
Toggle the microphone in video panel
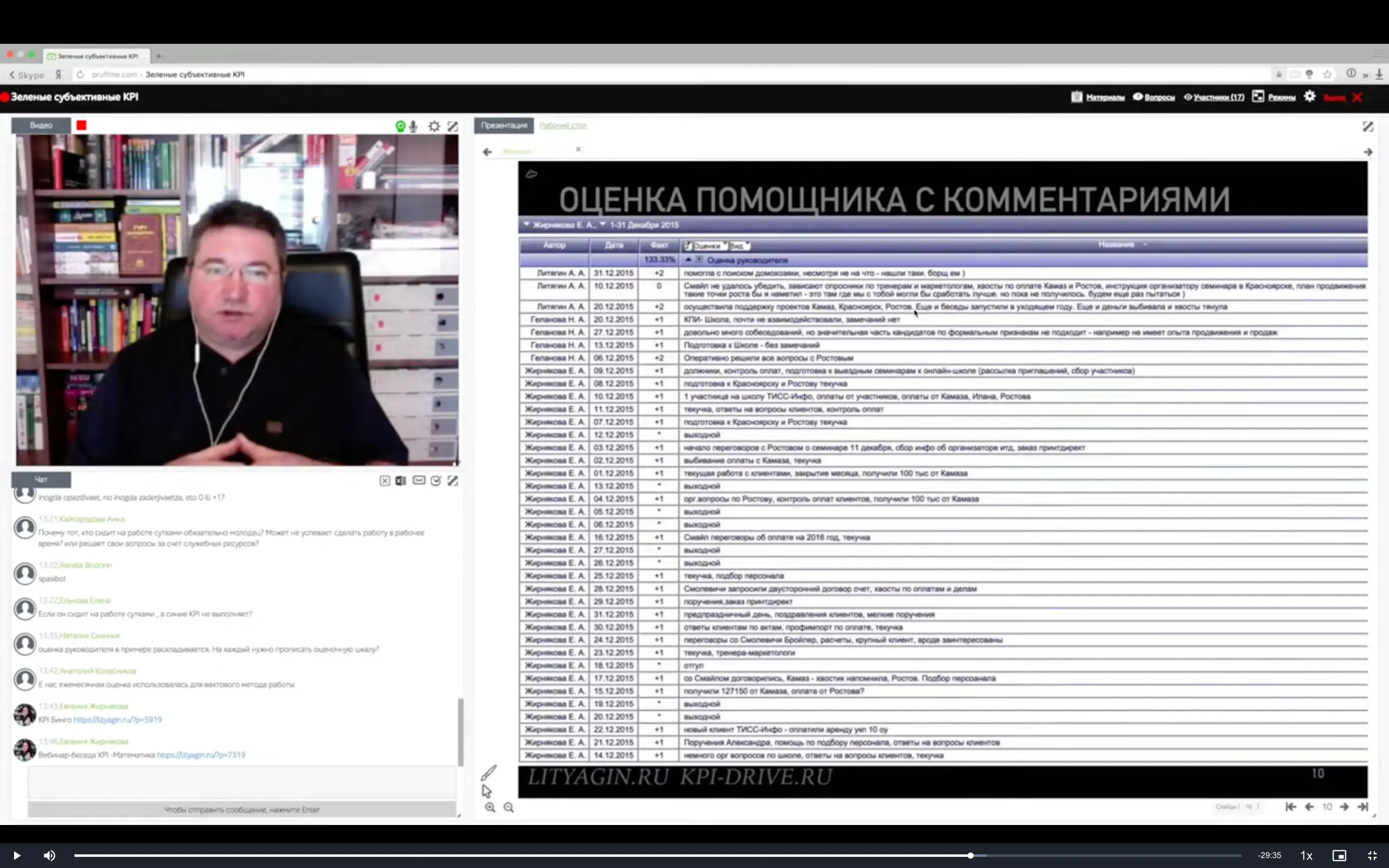point(413,126)
